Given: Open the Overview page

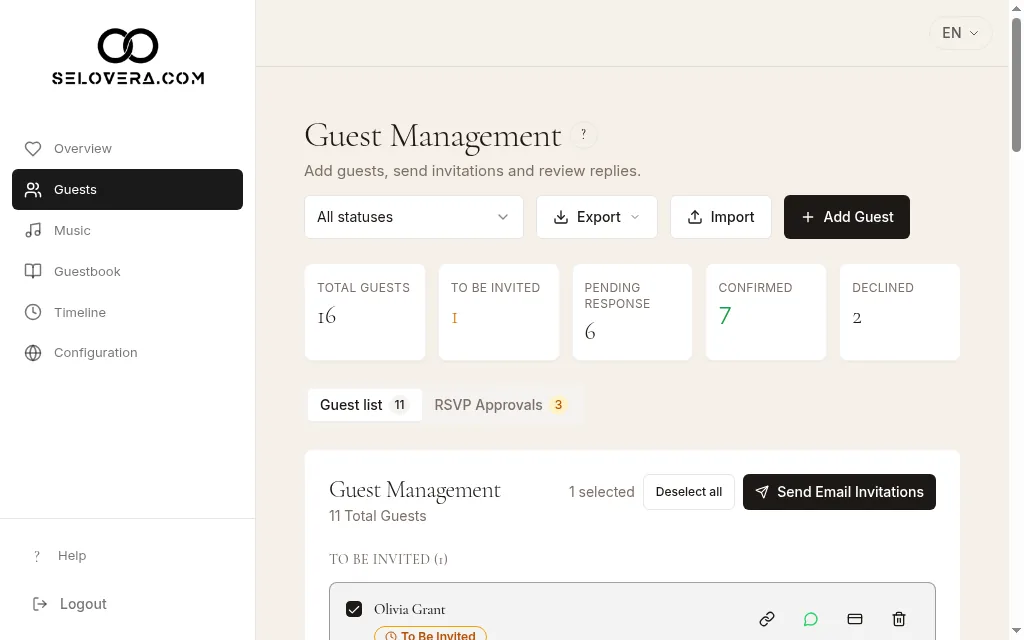Looking at the screenshot, I should (x=127, y=149).
